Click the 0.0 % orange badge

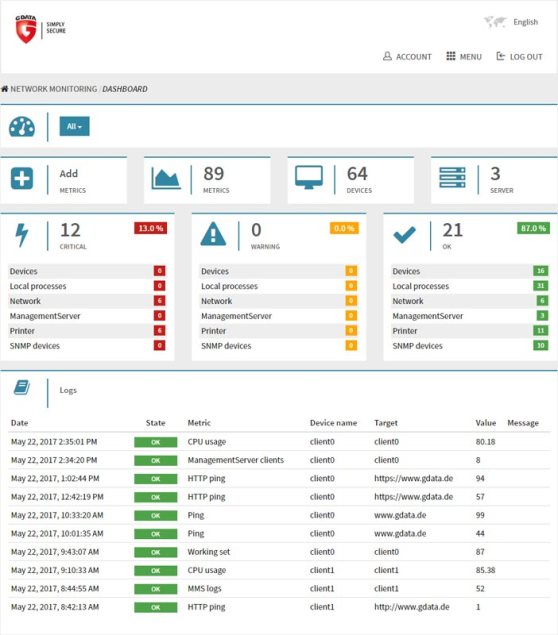coord(344,228)
